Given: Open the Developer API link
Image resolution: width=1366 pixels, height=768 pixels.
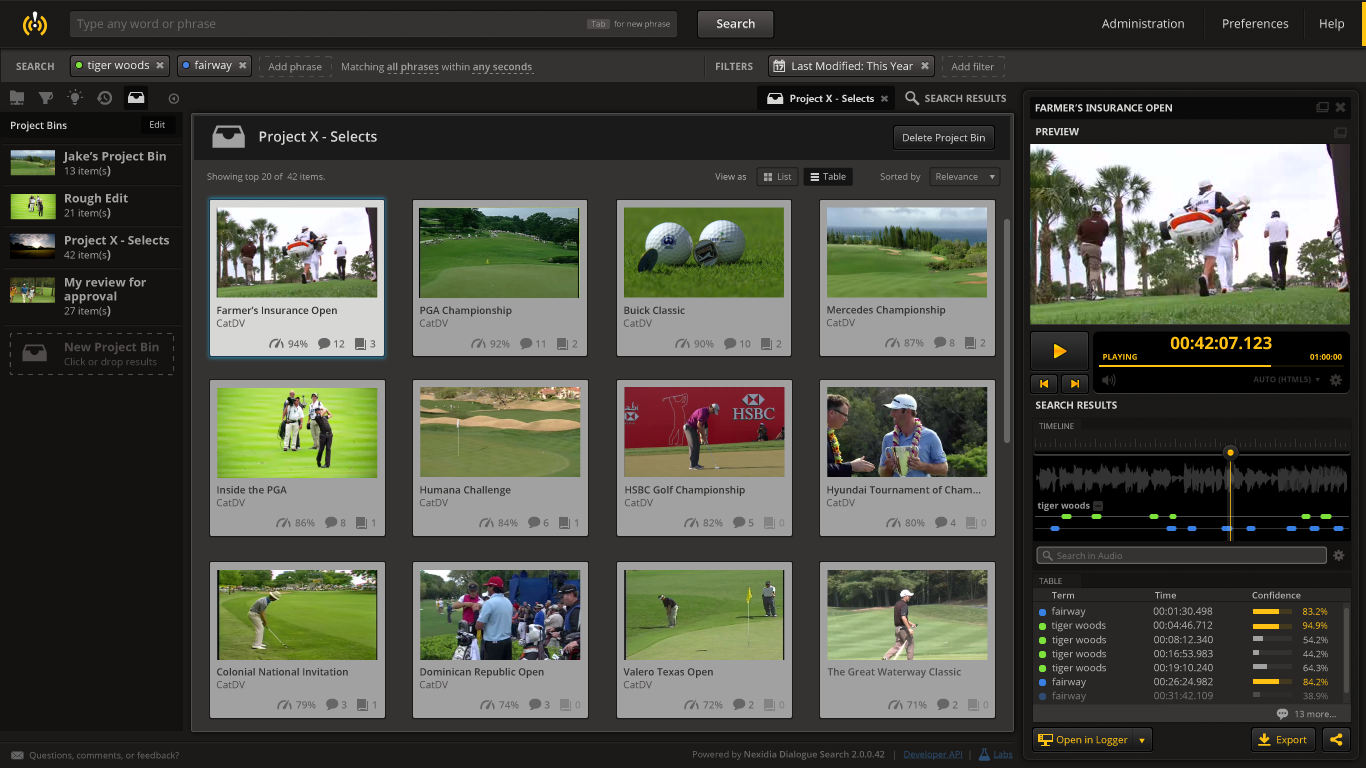Looking at the screenshot, I should tap(932, 755).
